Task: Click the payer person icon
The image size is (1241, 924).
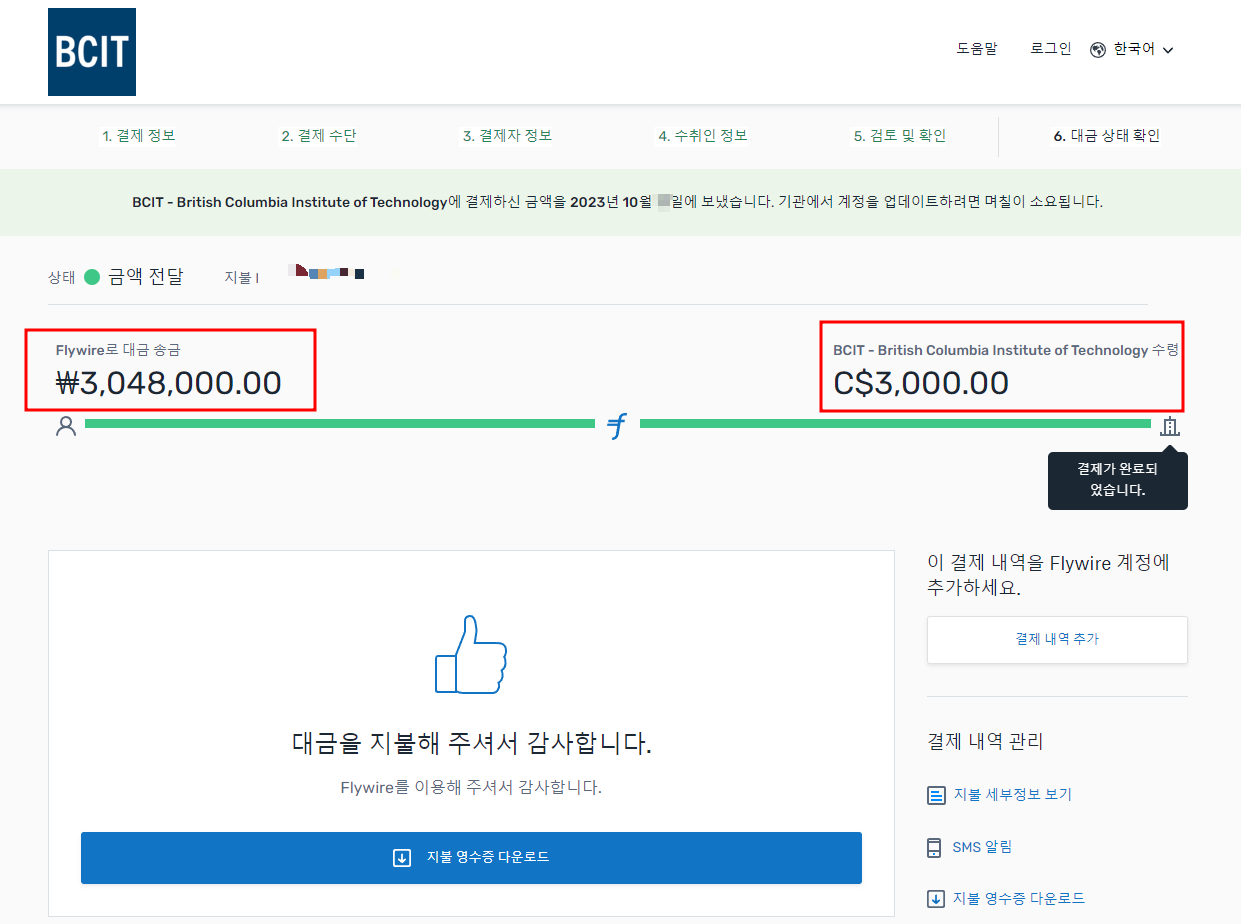Action: point(66,427)
